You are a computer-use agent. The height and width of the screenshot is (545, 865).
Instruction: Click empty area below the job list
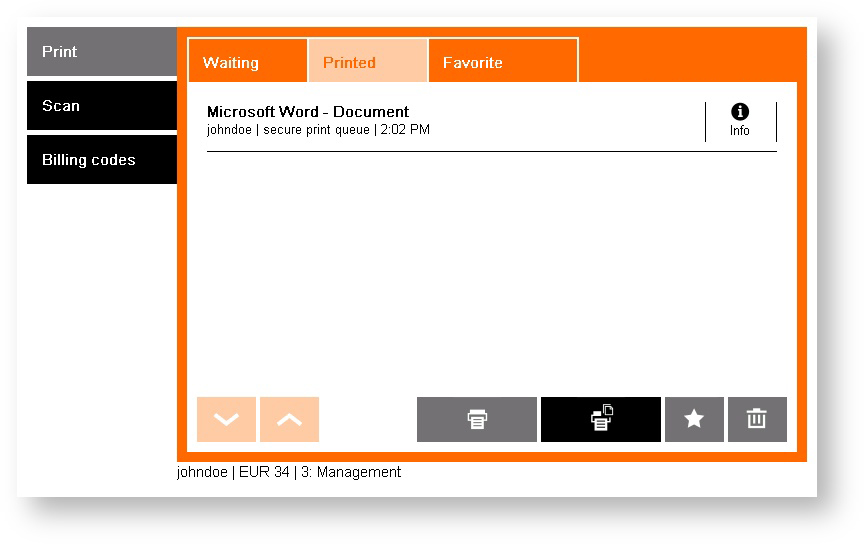click(x=490, y=270)
